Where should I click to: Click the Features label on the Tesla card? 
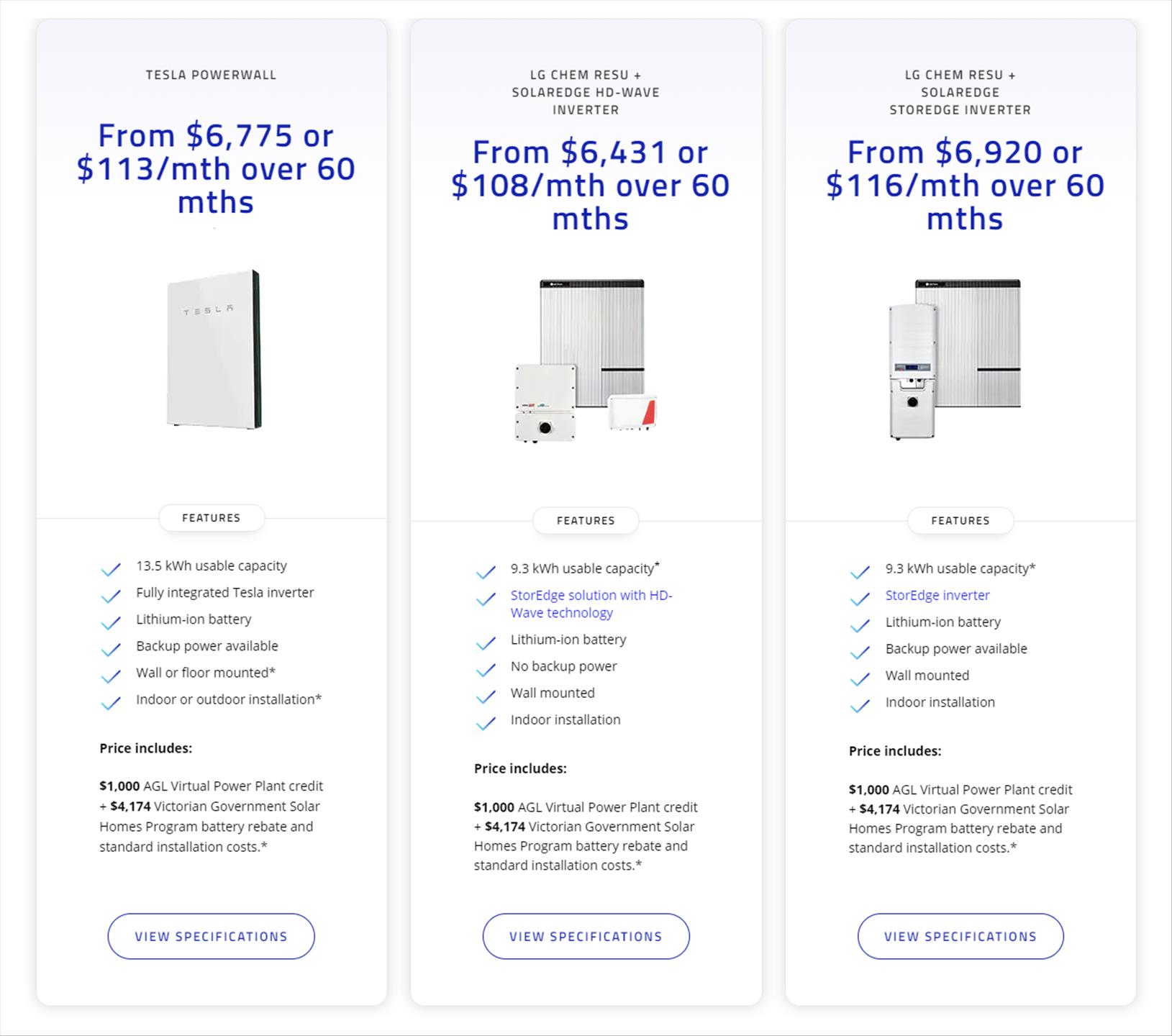click(212, 518)
